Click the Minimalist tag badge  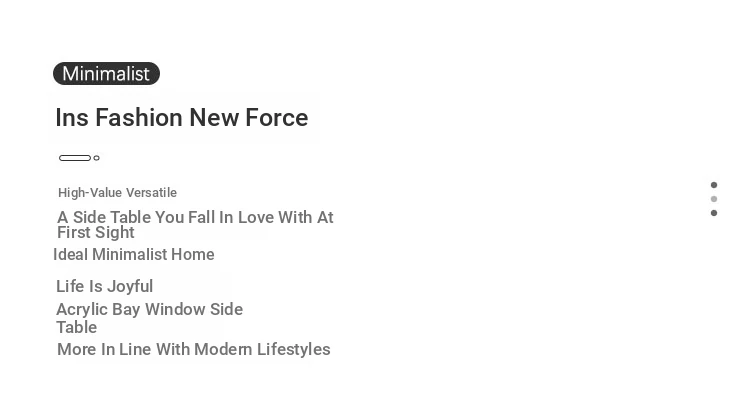(x=106, y=74)
